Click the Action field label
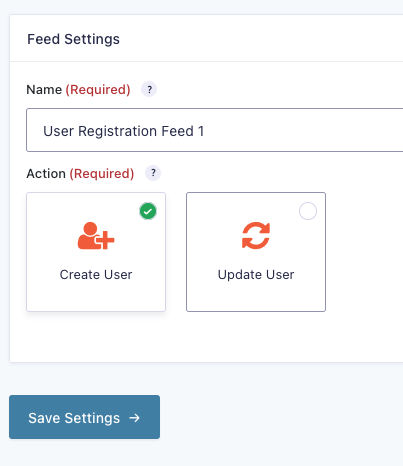Viewport: 403px width, 466px height. (46, 174)
